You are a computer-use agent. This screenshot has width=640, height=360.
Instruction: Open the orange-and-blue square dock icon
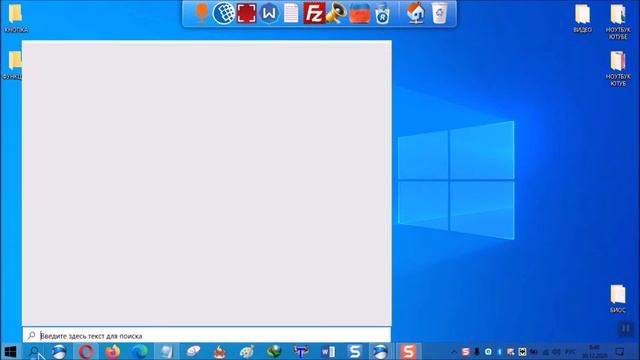point(360,13)
